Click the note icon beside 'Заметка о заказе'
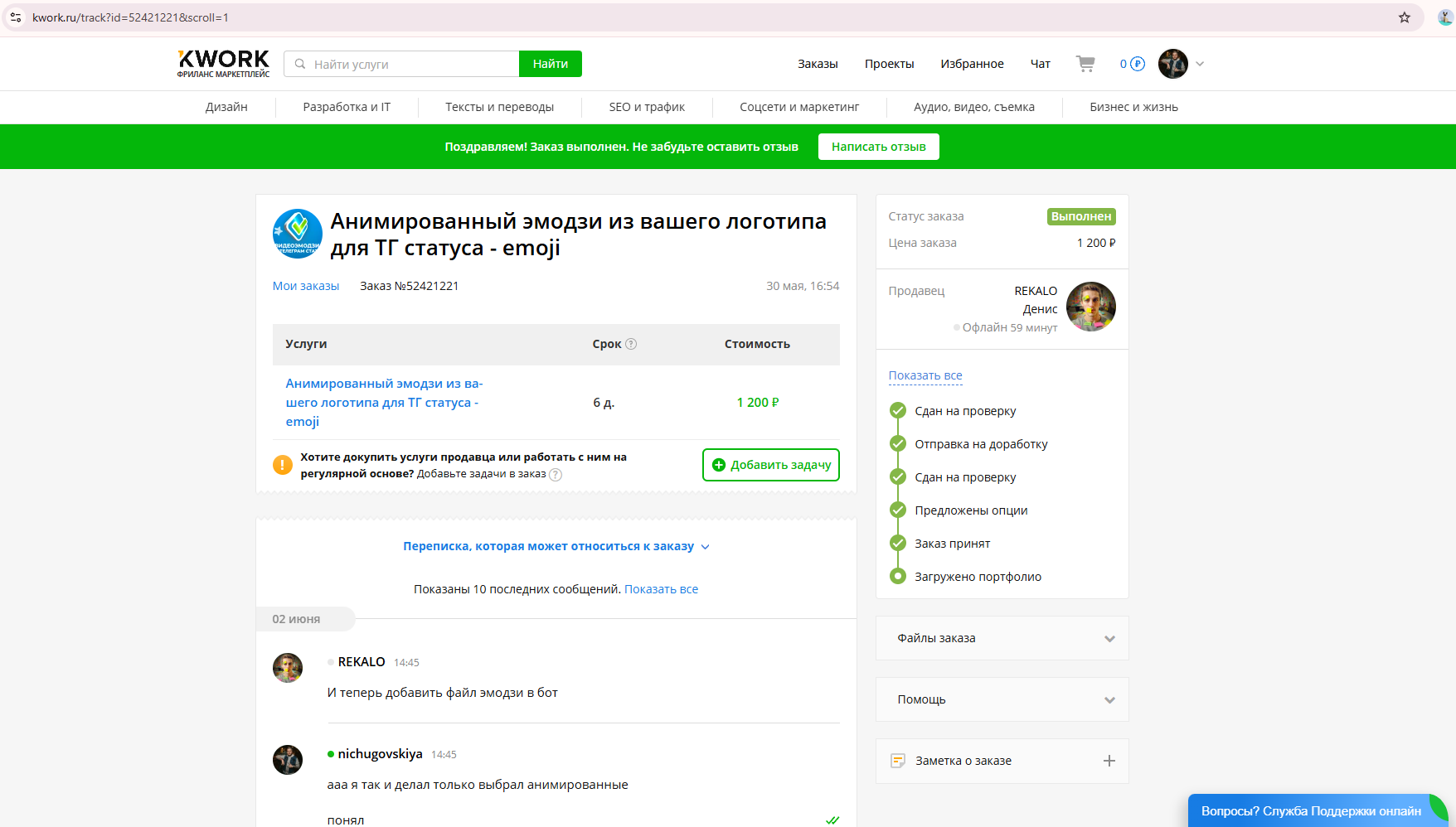Image resolution: width=1456 pixels, height=827 pixels. pyautogui.click(x=897, y=761)
